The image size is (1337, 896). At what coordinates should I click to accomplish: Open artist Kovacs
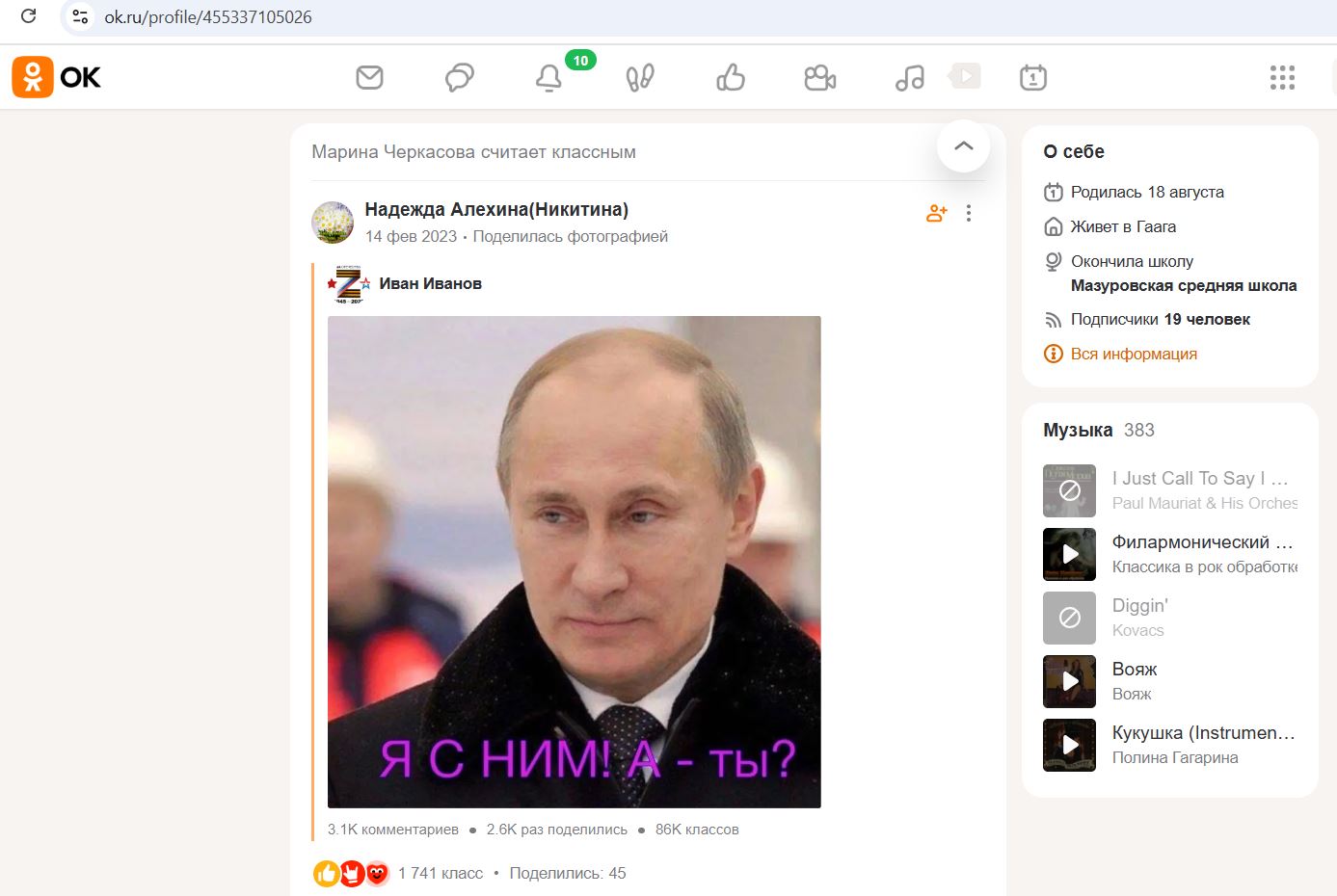point(1138,630)
